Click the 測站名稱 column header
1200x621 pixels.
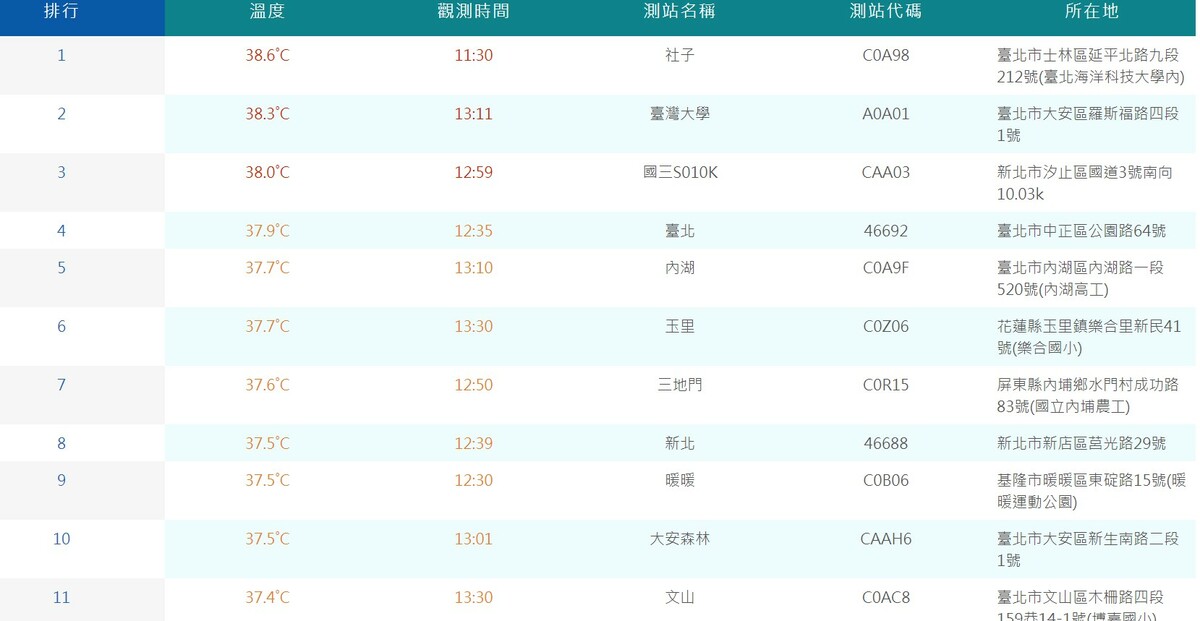[x=679, y=12]
